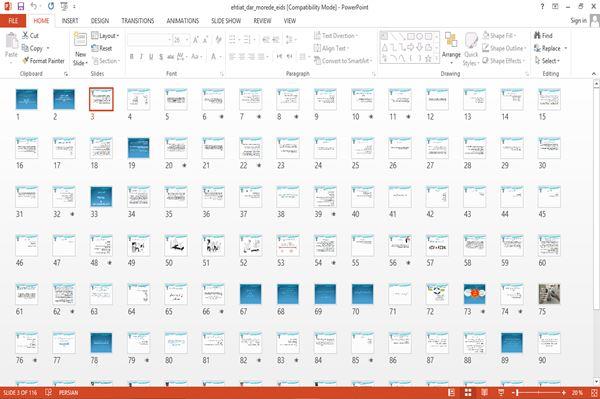Switch to the VIEW tab
600x399 pixels.
coord(290,21)
